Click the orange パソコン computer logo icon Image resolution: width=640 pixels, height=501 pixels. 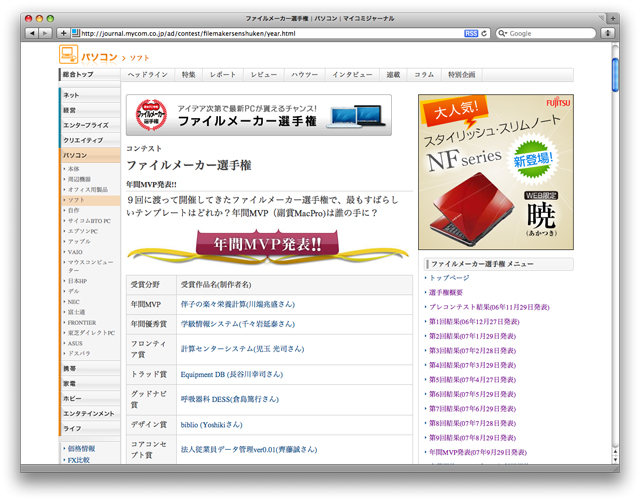click(x=68, y=55)
